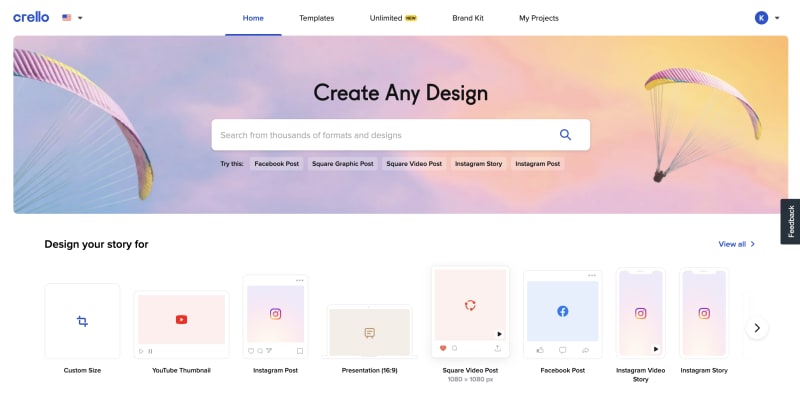Click Instagram logo on Instagram Story card
Viewport: 800px width, 397px height.
pyautogui.click(x=704, y=313)
